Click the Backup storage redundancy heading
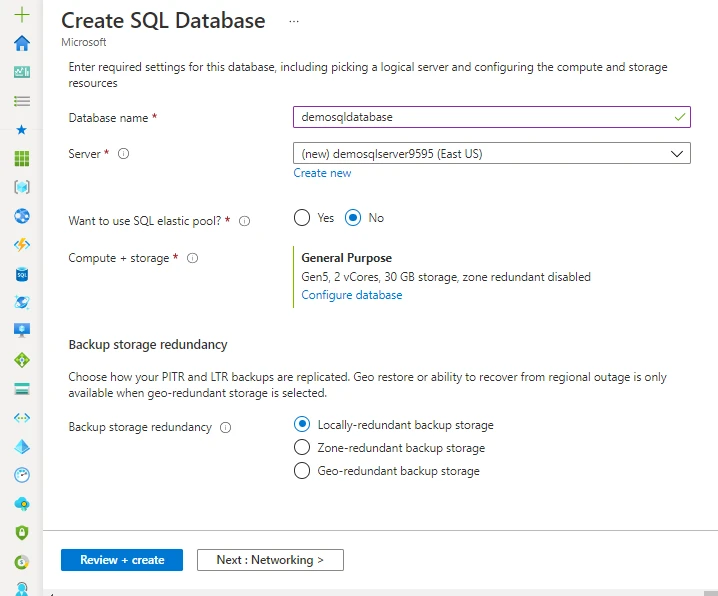Screen dimensions: 718x596 coord(148,344)
